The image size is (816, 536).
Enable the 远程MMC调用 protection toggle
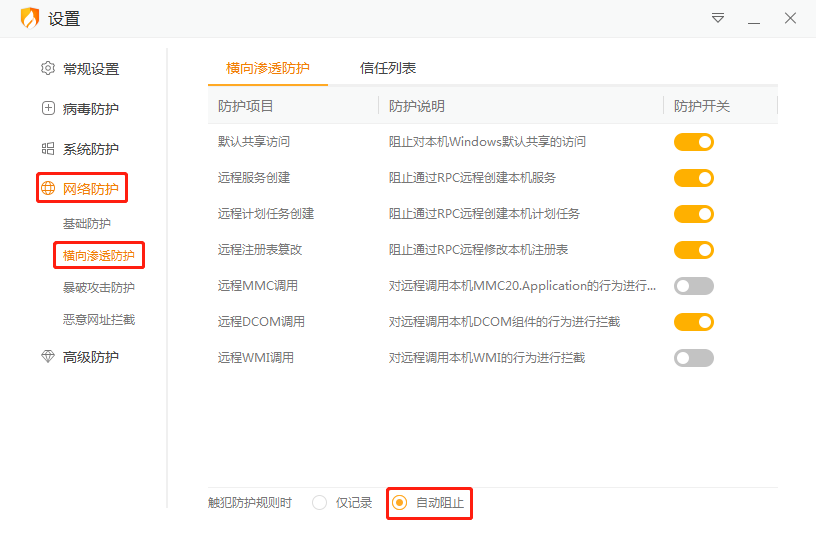pyautogui.click(x=693, y=286)
